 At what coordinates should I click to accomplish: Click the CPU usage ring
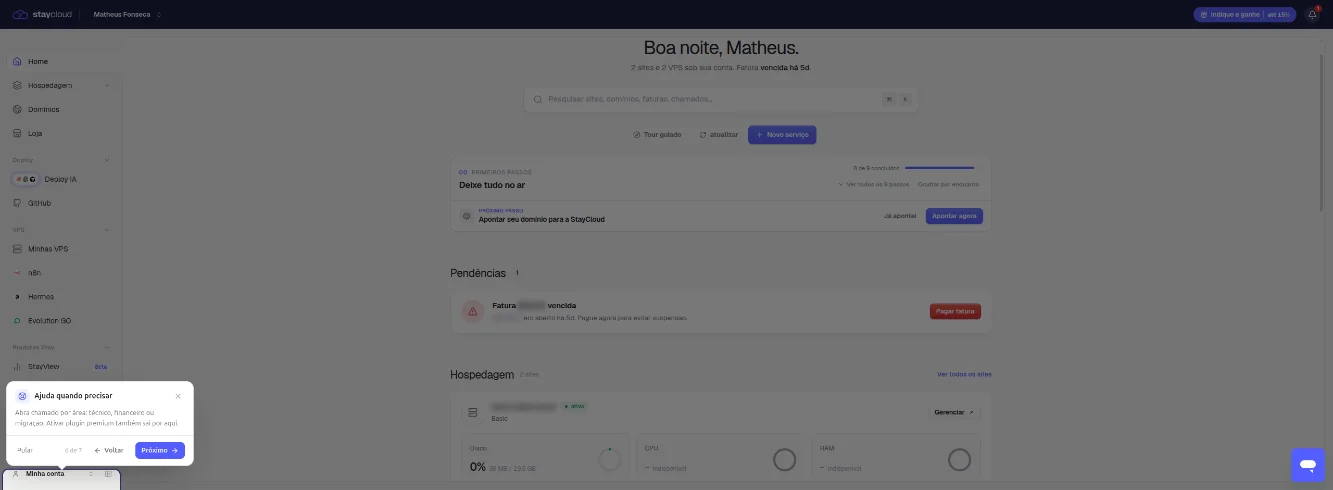pos(784,460)
